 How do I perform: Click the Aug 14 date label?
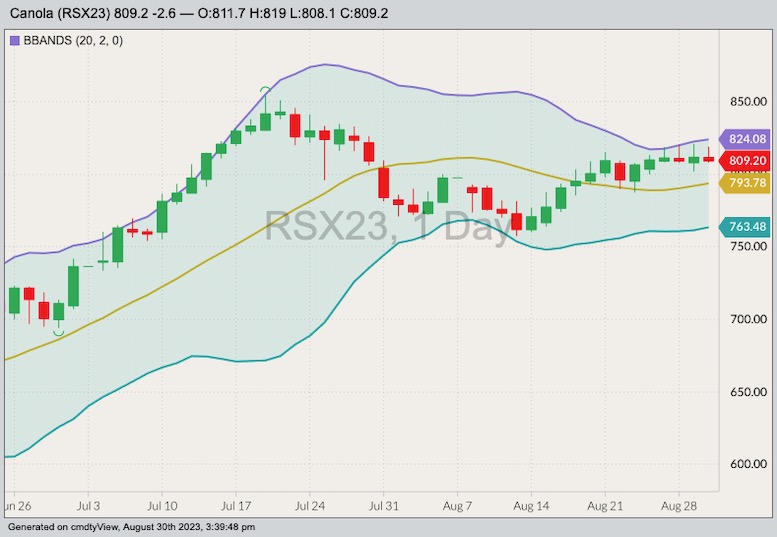pos(531,506)
